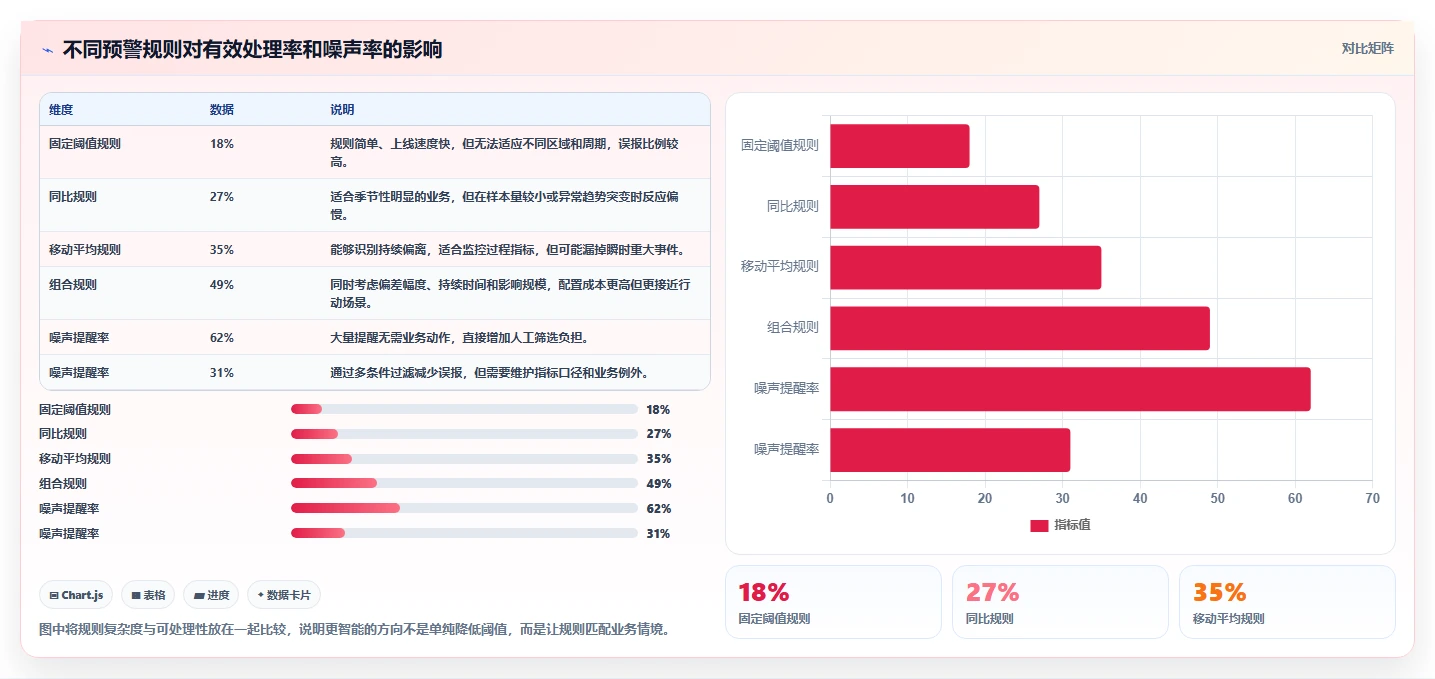Click the 62% cell in the table

[222, 338]
